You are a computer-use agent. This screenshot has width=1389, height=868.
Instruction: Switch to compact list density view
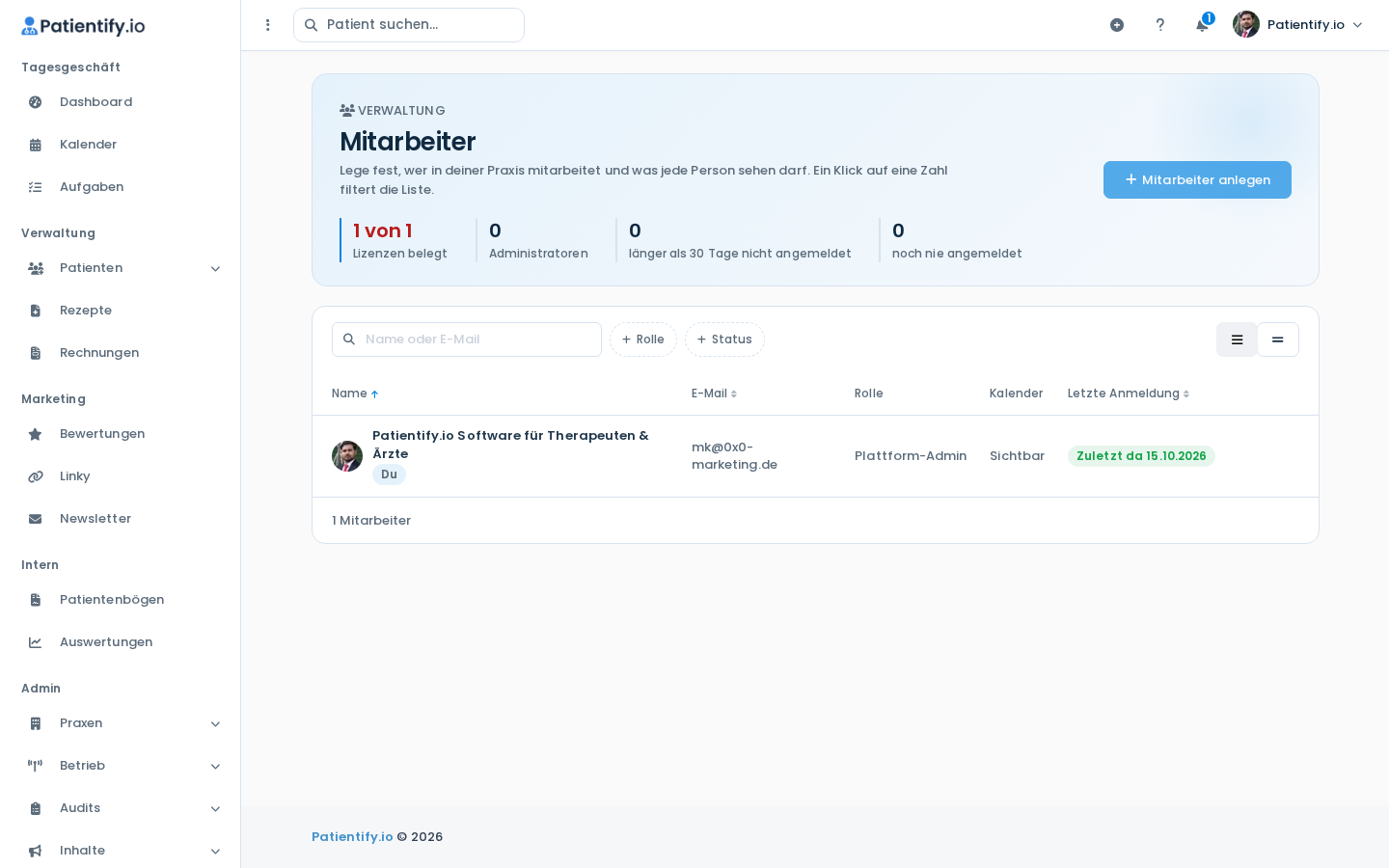(x=1278, y=339)
